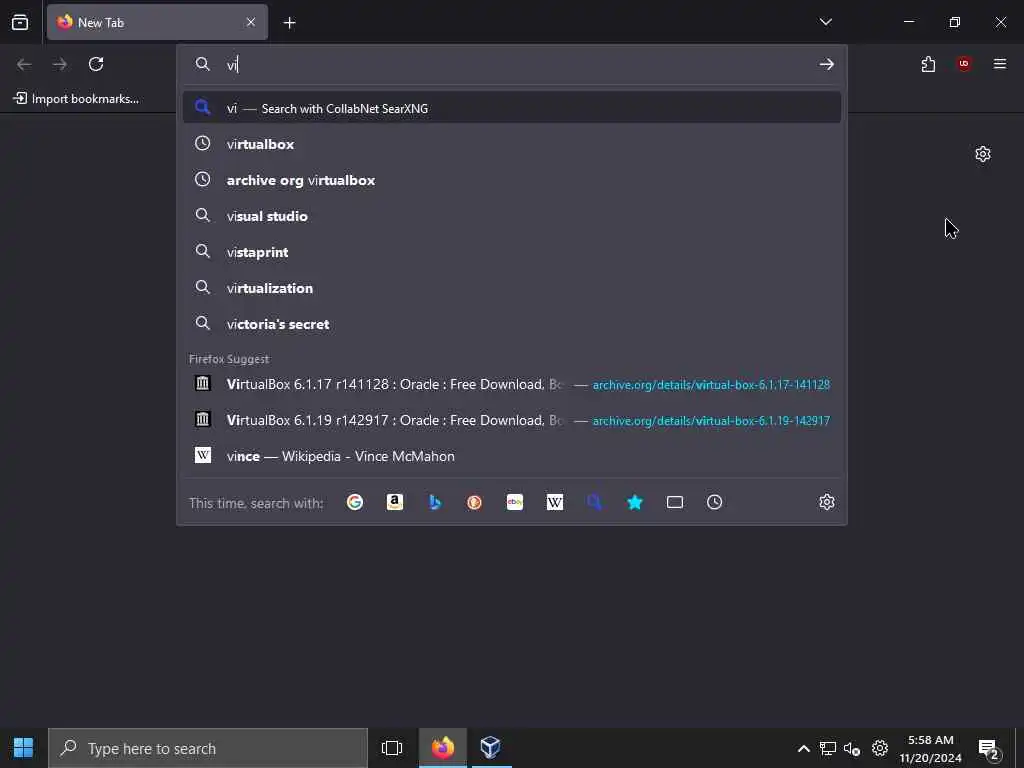Image resolution: width=1024 pixels, height=768 pixels.
Task: Click Import bookmarks button
Action: coord(76,99)
